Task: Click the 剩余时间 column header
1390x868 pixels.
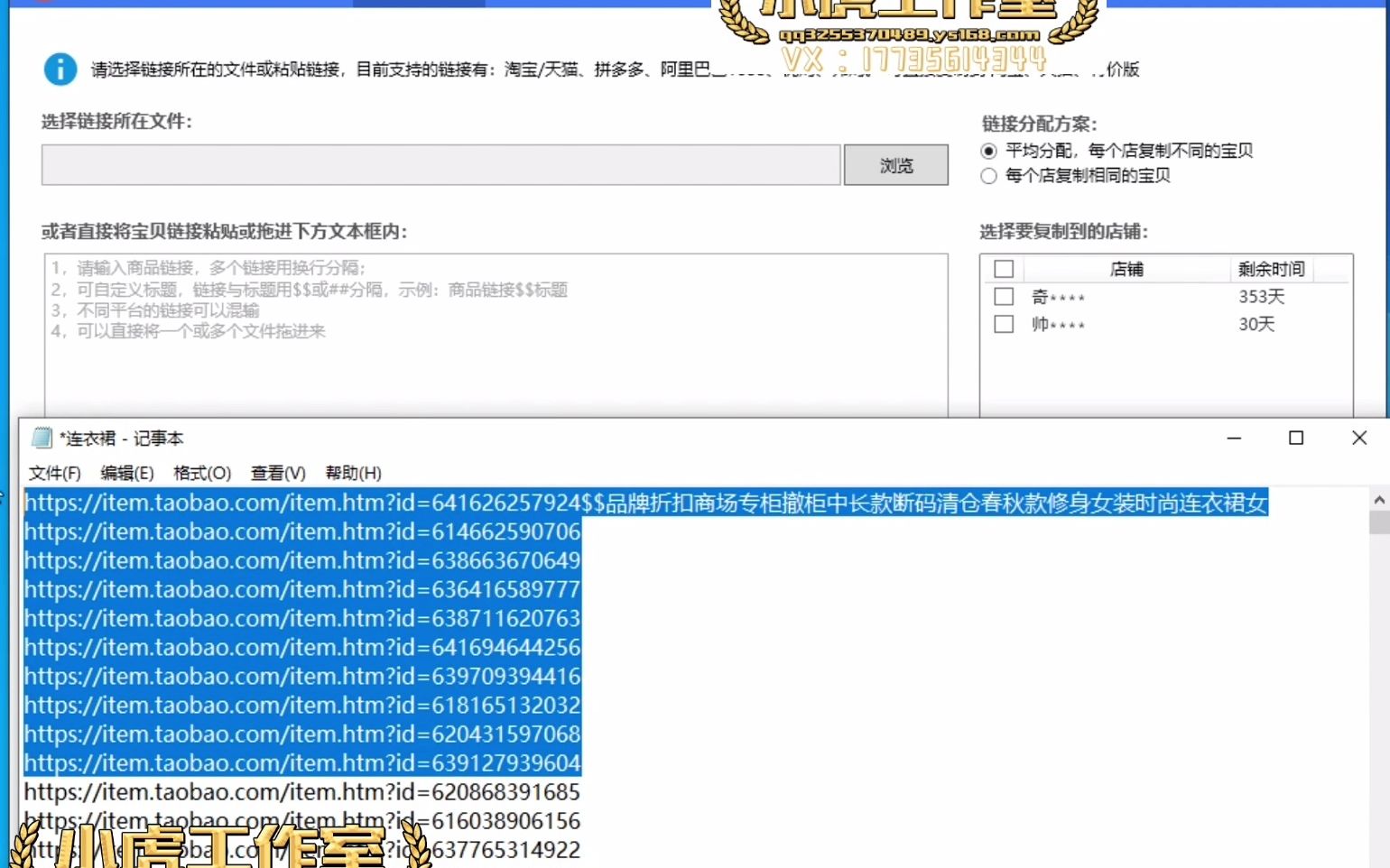Action: coord(1271,269)
